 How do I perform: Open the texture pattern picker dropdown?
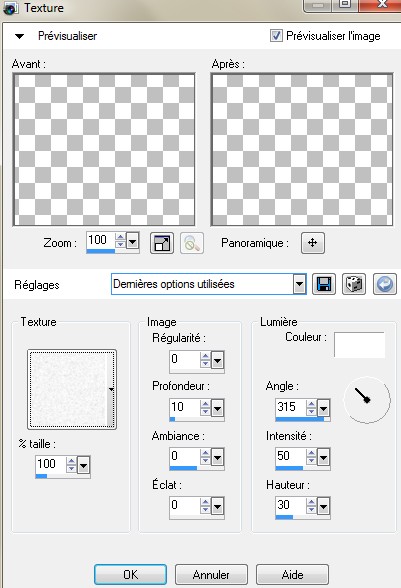(111, 390)
